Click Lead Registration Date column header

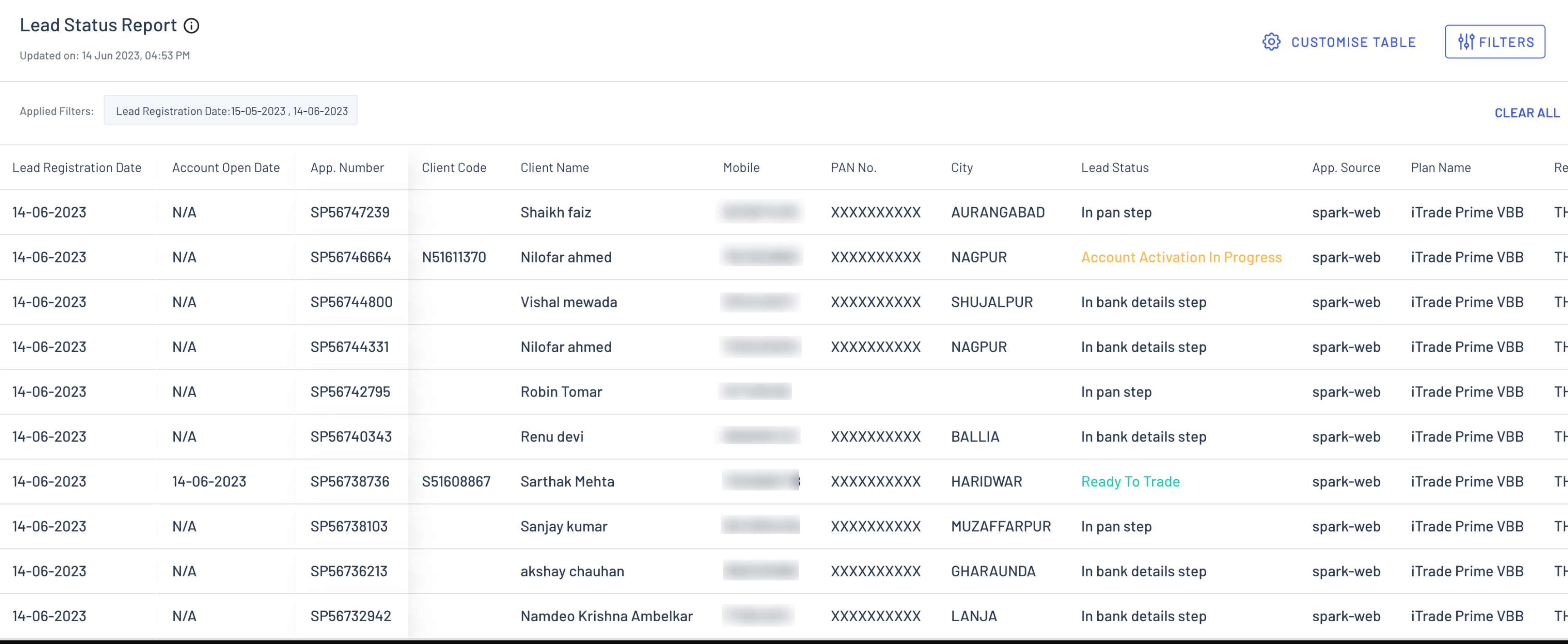77,168
